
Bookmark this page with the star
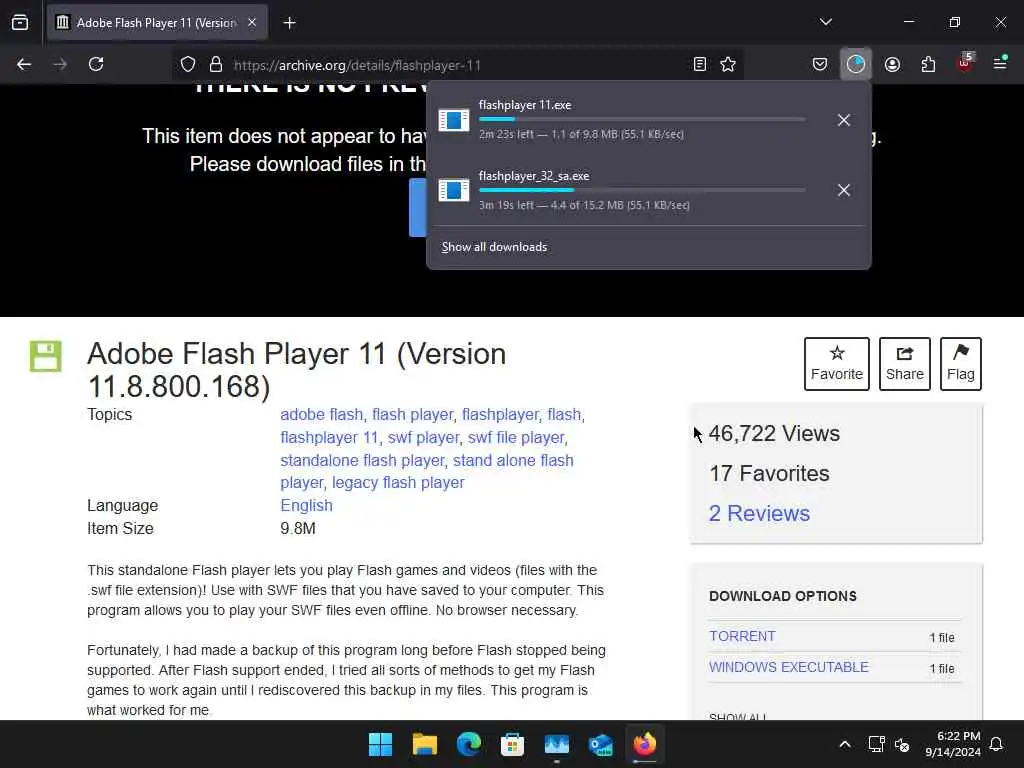(728, 64)
